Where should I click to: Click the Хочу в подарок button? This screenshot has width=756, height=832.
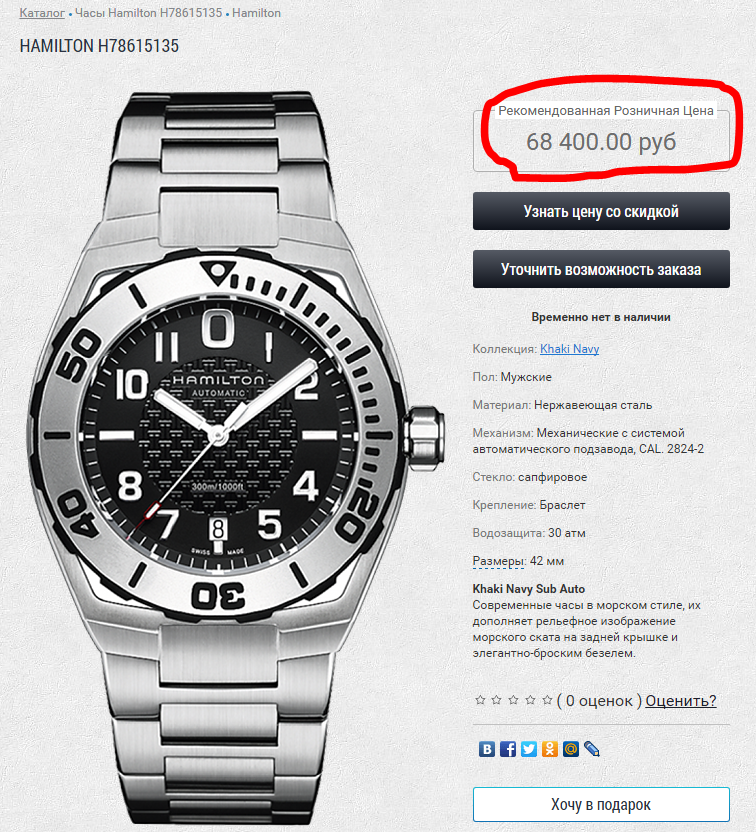click(x=601, y=804)
